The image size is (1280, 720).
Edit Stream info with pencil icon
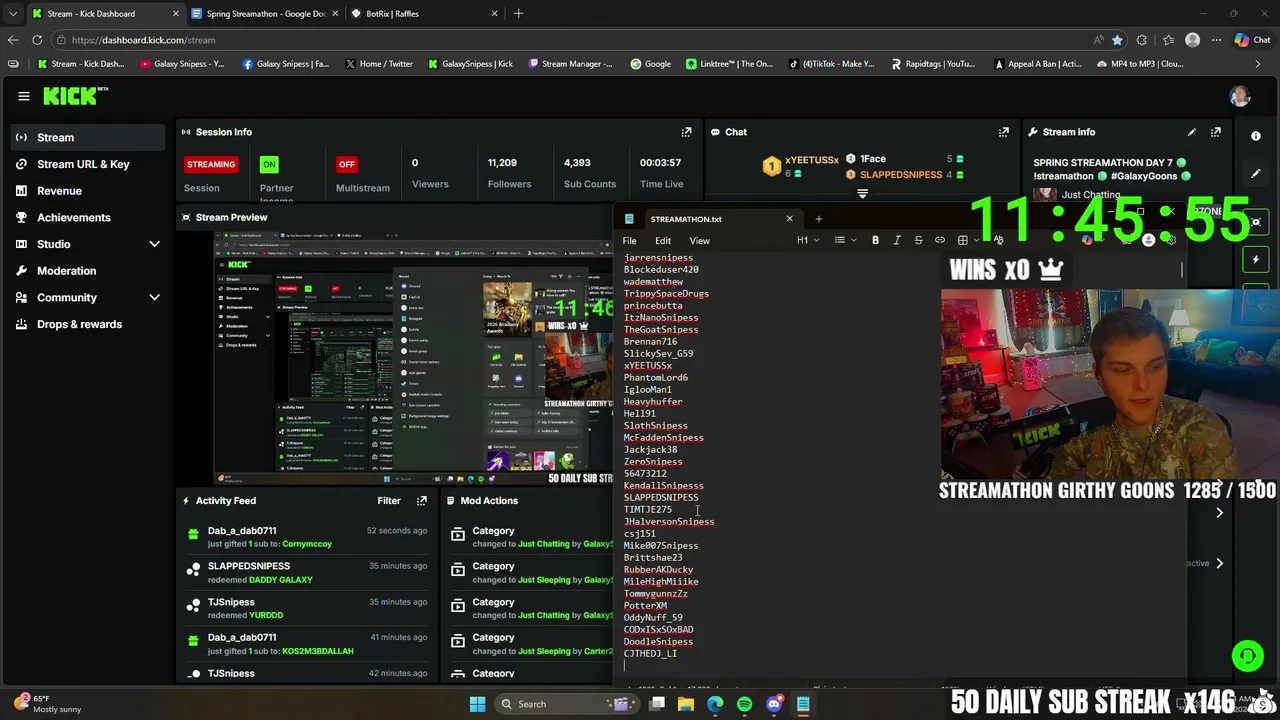(1191, 132)
